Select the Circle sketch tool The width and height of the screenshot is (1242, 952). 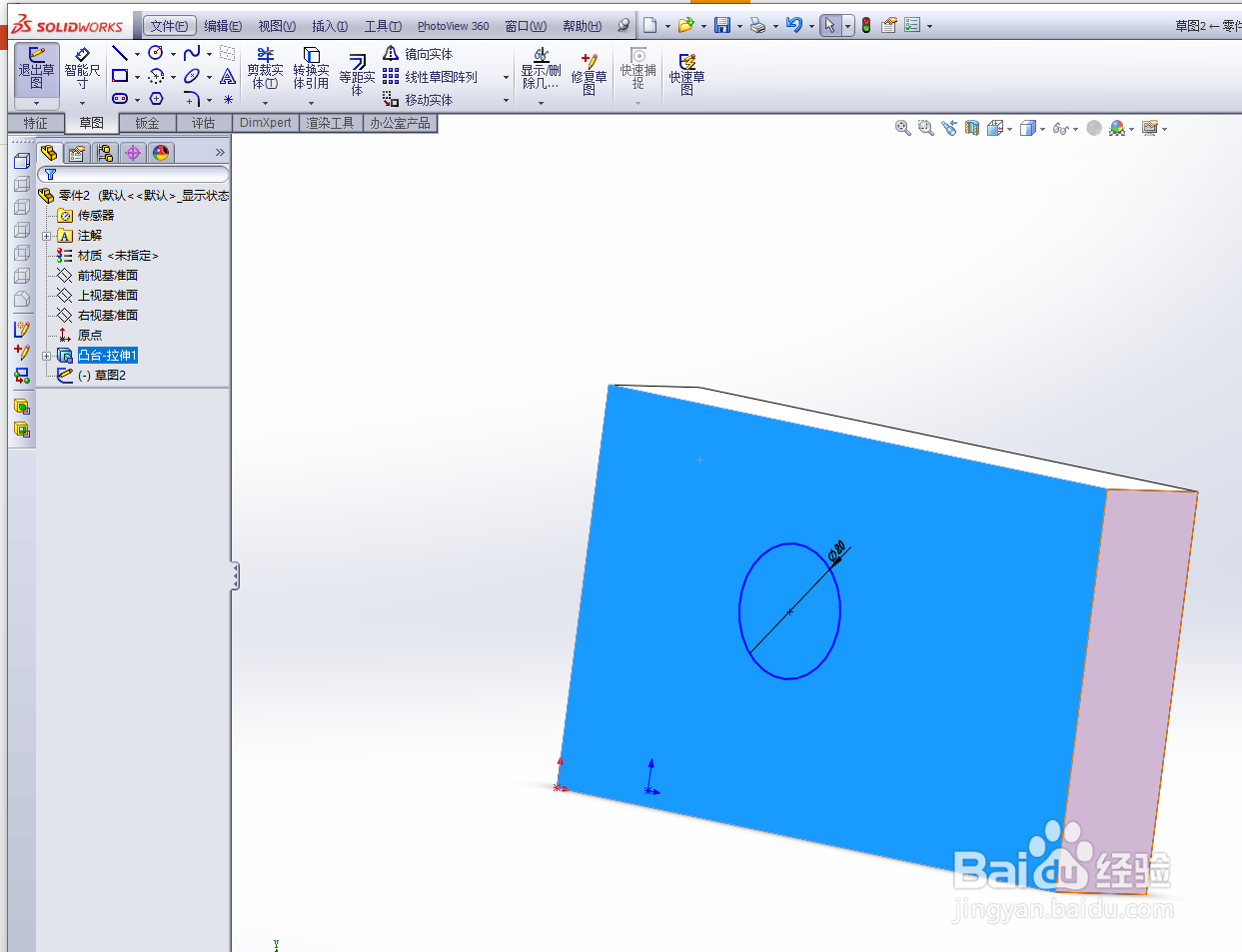point(157,52)
